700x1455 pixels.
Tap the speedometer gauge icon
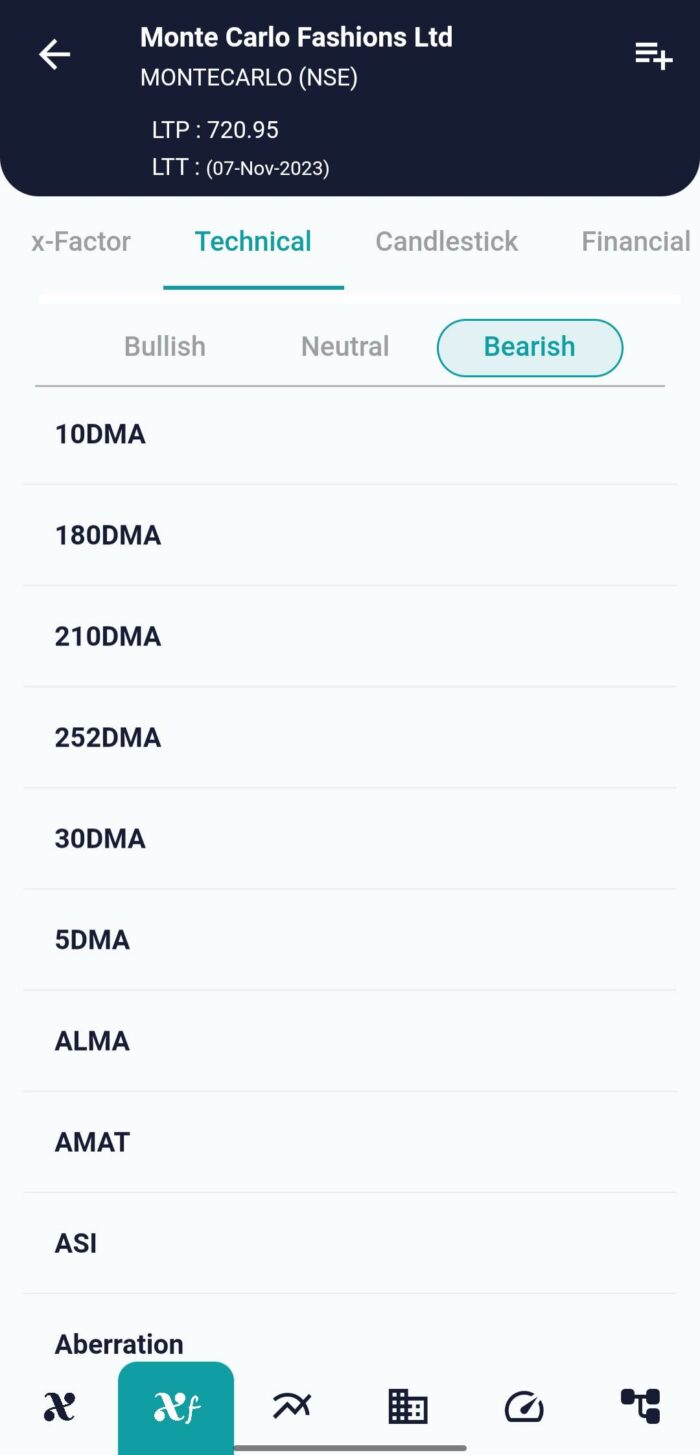524,1407
